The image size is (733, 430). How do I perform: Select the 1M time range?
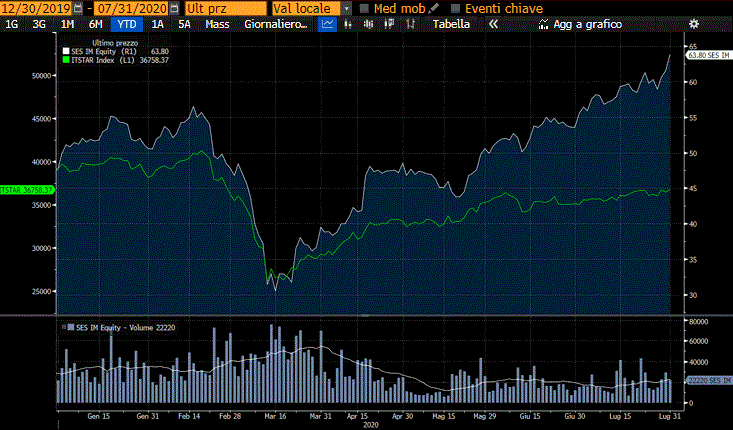pos(67,24)
